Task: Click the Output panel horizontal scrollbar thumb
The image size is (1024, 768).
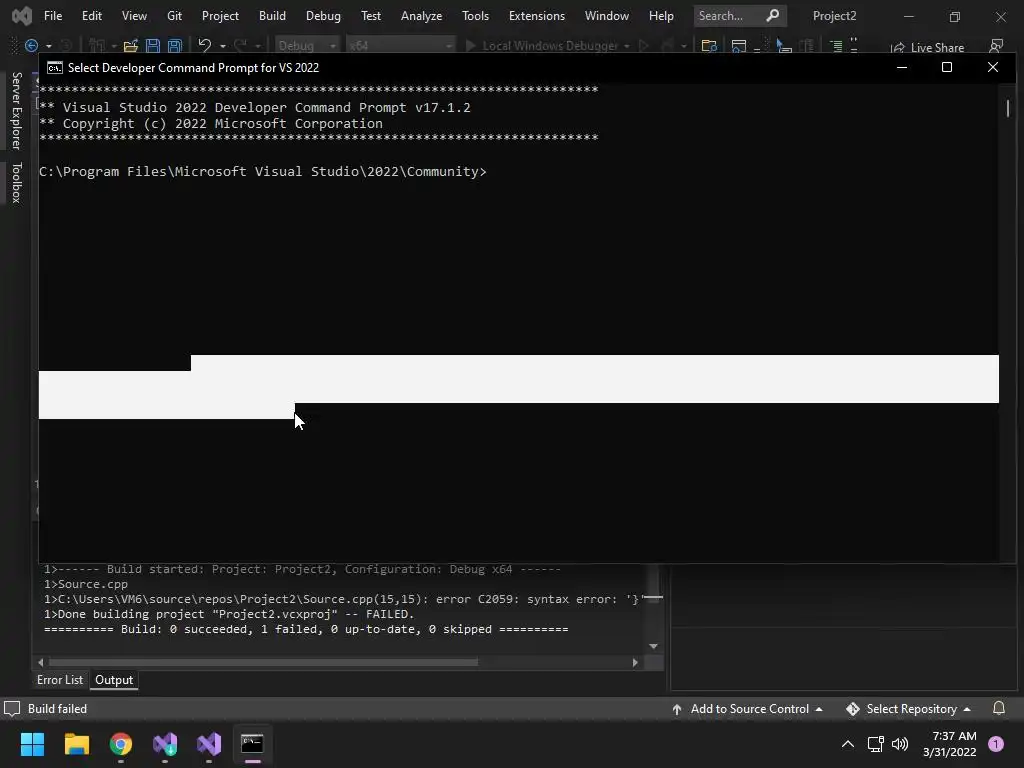Action: 263,662
